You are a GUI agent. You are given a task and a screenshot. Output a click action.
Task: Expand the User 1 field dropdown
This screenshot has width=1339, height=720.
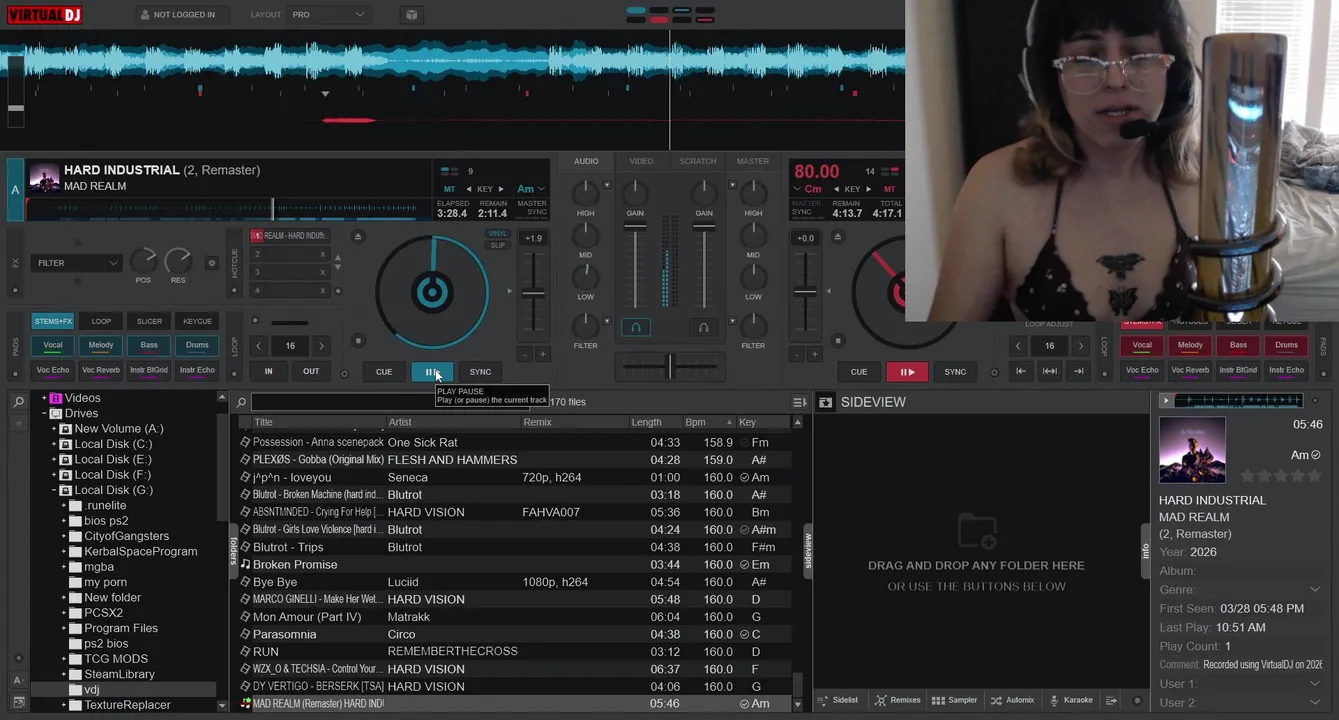pos(1314,684)
